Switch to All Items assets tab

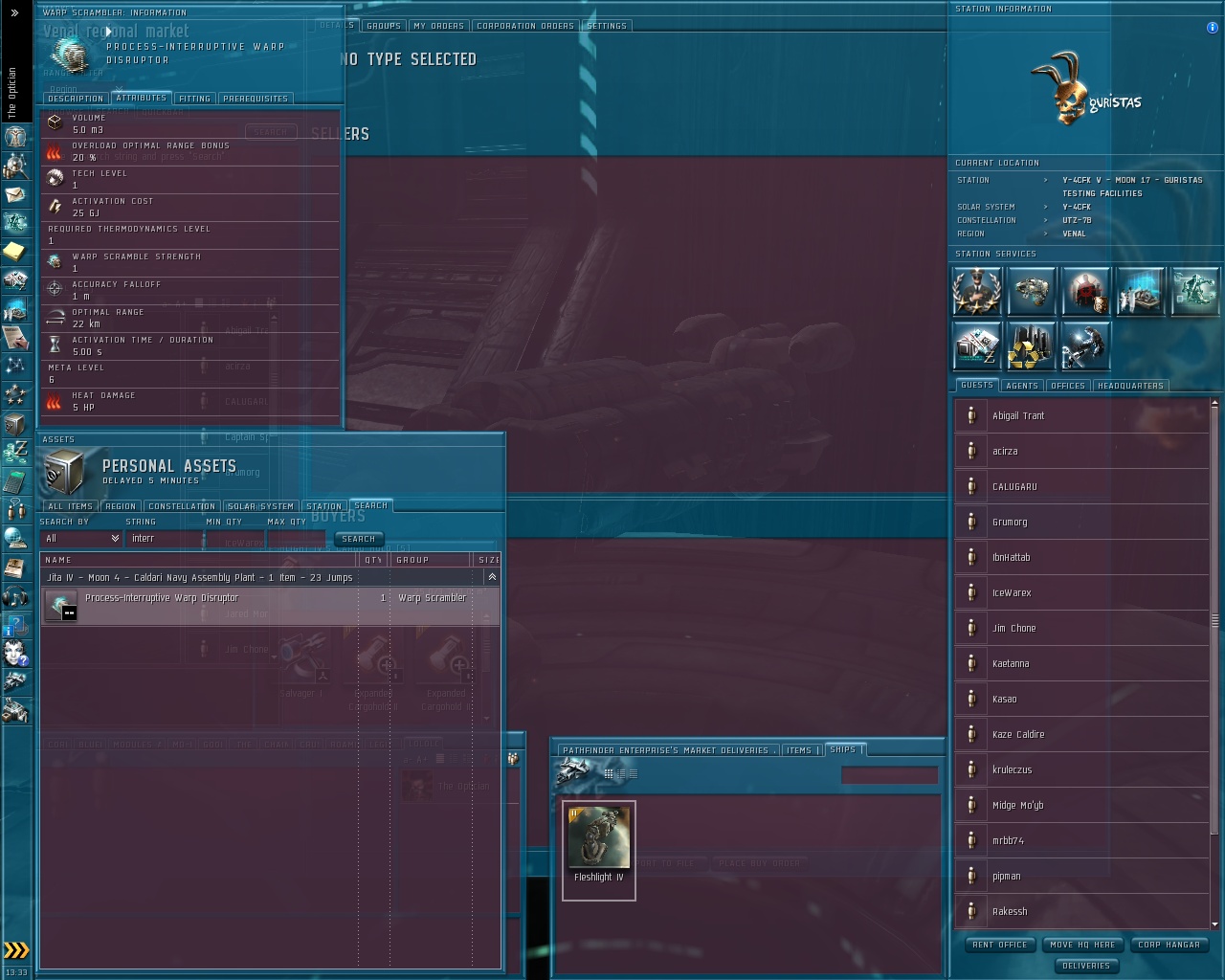(71, 506)
